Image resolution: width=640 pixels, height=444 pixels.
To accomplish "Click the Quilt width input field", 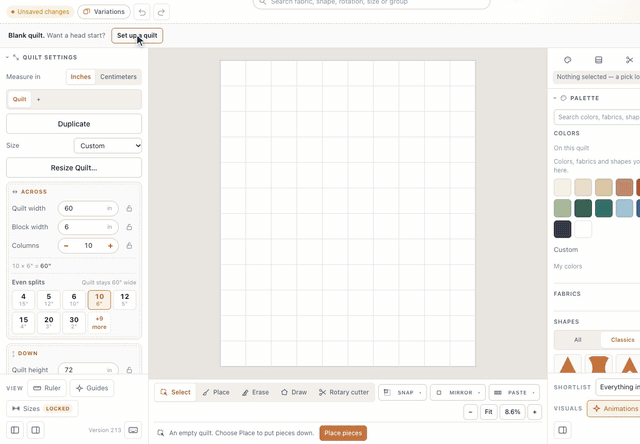I will click(88, 209).
